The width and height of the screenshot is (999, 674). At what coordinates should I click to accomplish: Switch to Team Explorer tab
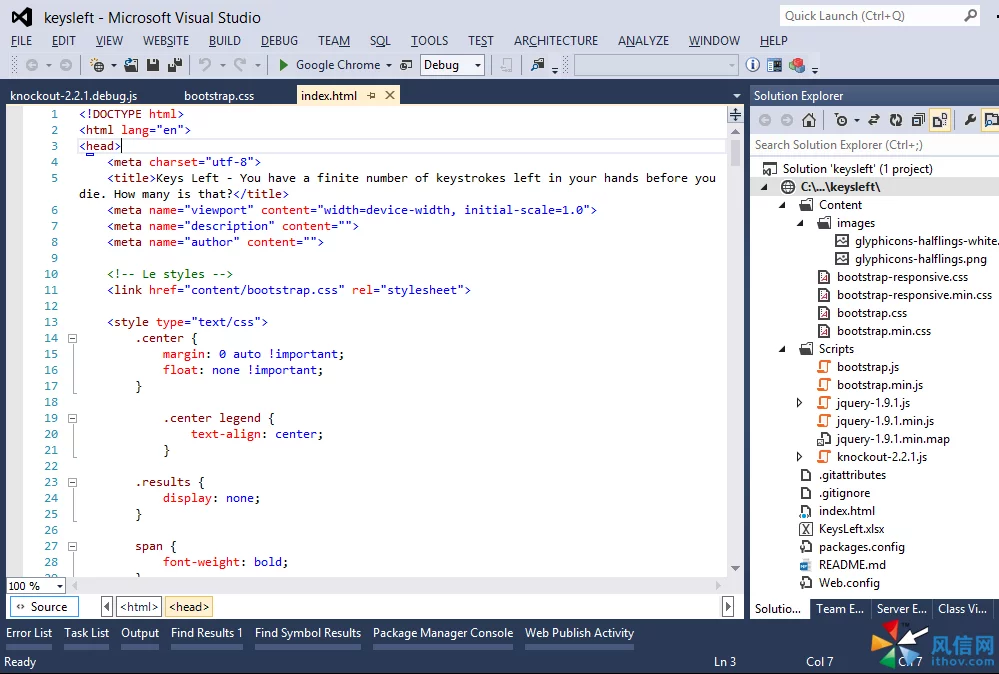pos(840,609)
